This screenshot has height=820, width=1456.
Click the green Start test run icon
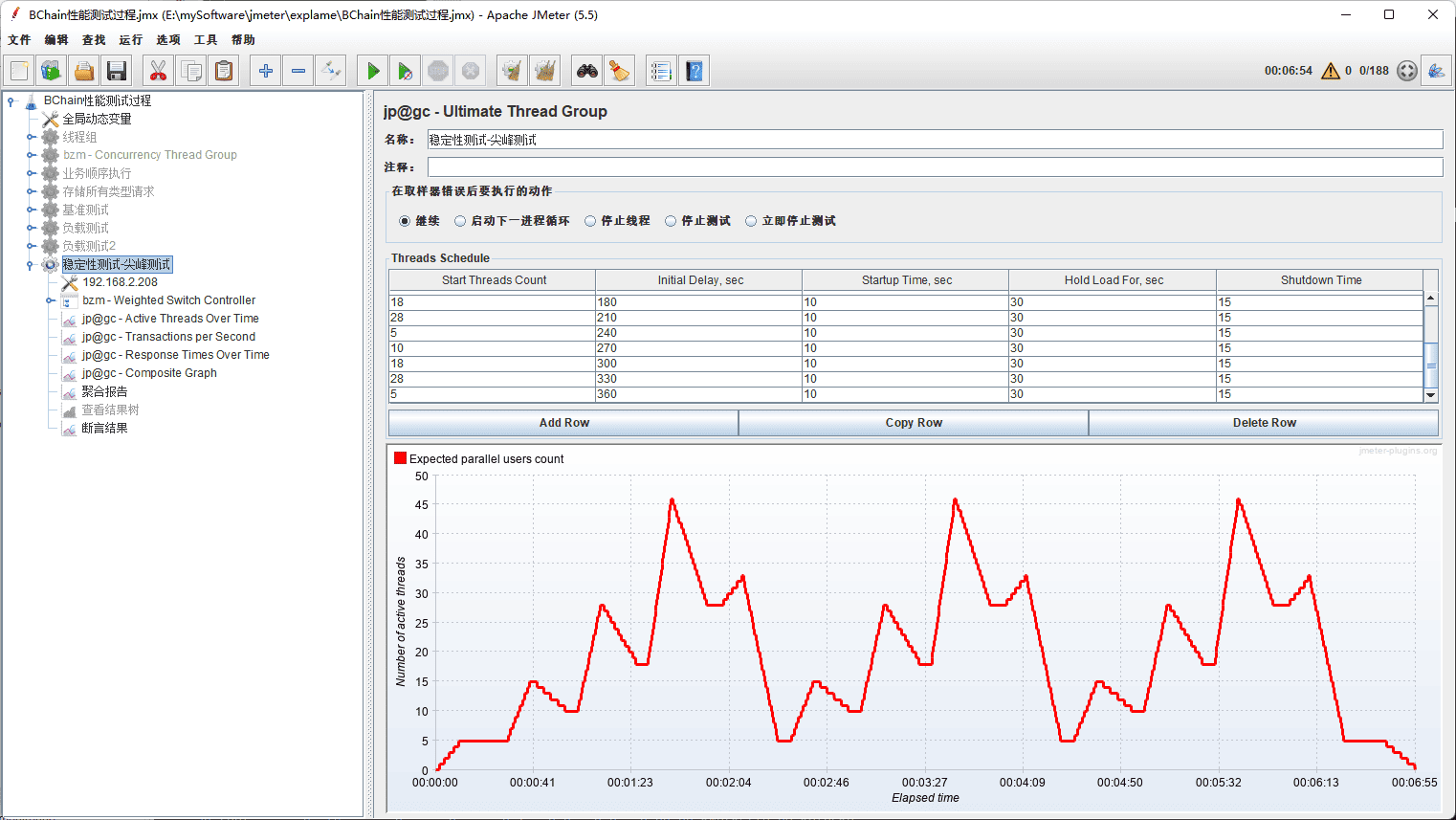click(373, 71)
